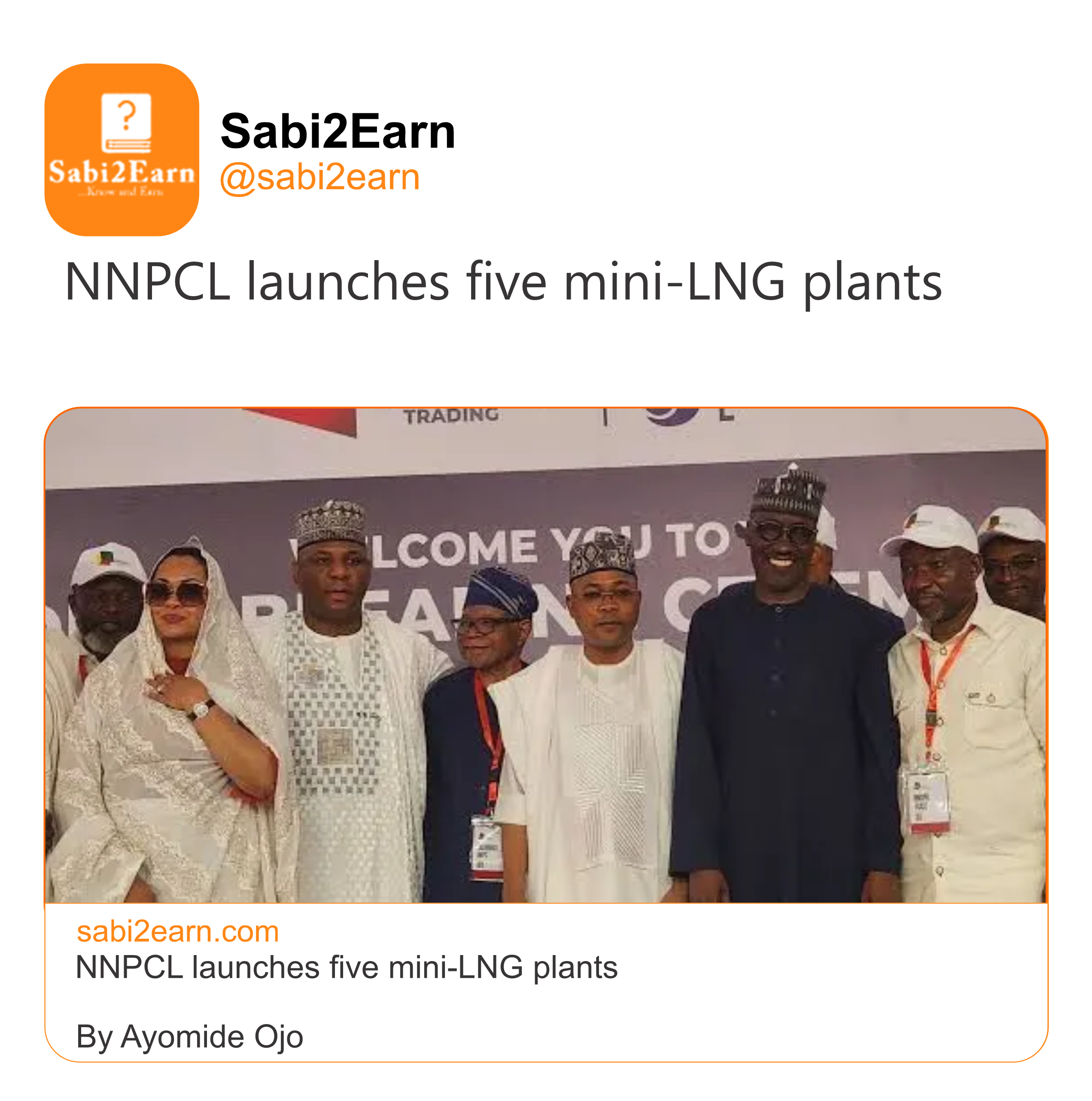
Task: Click the "Know and Earn" logo tagline
Action: 121,192
